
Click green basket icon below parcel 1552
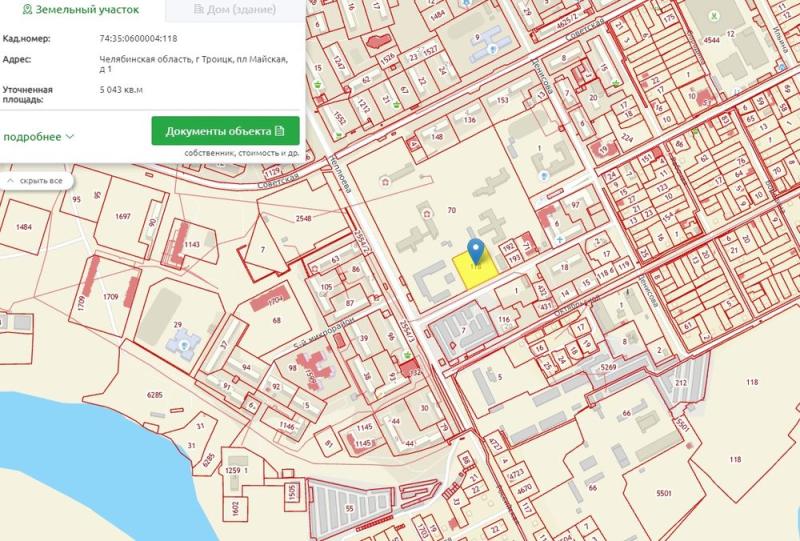tap(338, 136)
